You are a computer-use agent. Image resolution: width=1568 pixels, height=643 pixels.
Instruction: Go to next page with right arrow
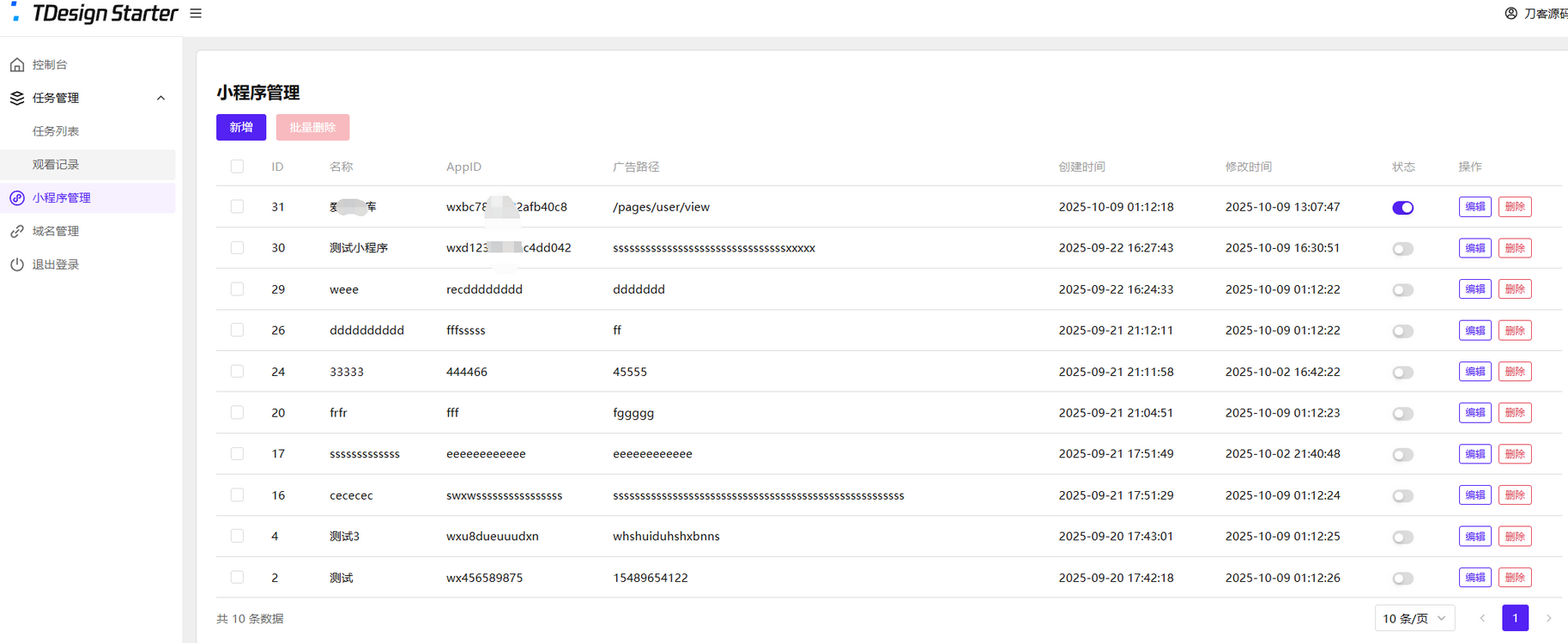(1548, 618)
